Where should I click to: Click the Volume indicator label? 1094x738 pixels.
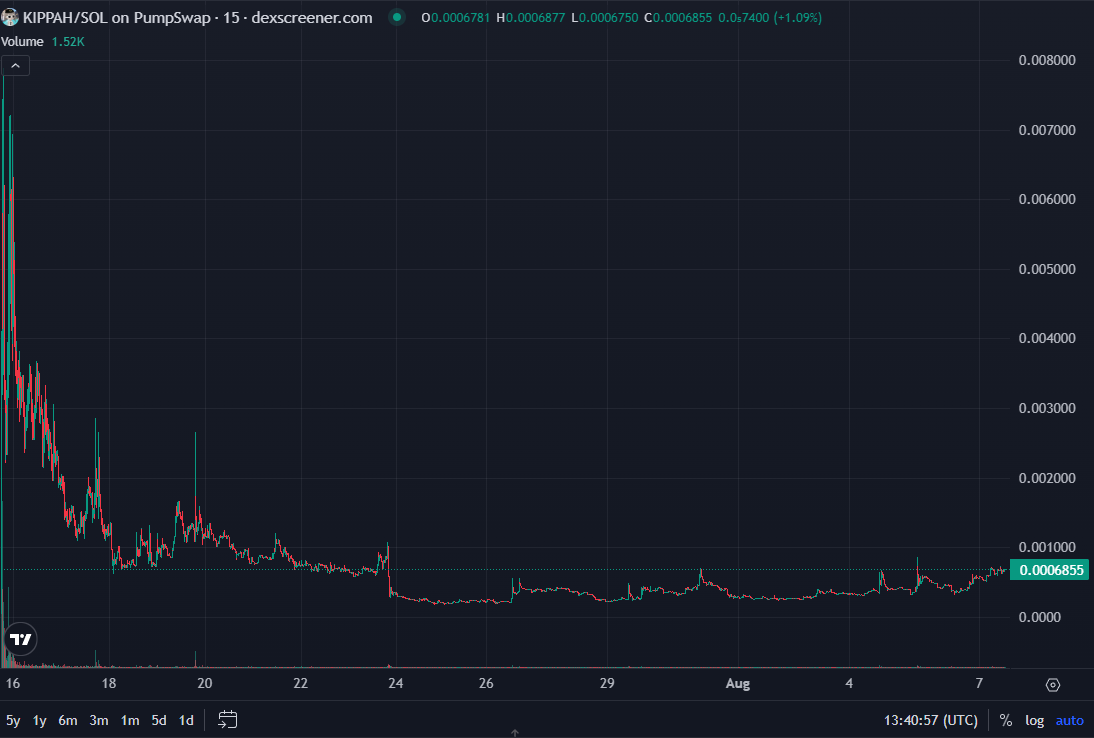point(22,42)
